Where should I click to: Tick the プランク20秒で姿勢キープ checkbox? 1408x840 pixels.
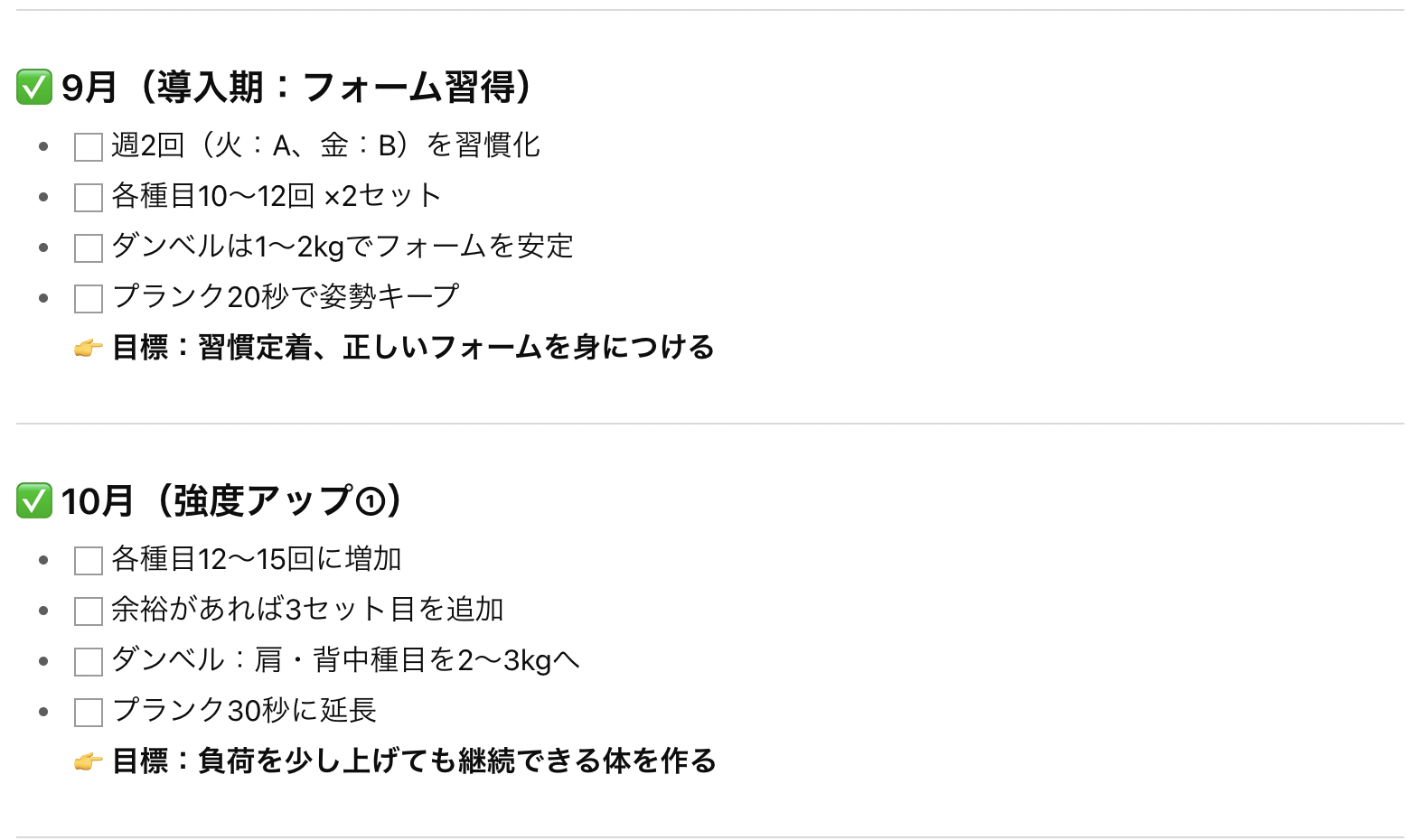[88, 299]
